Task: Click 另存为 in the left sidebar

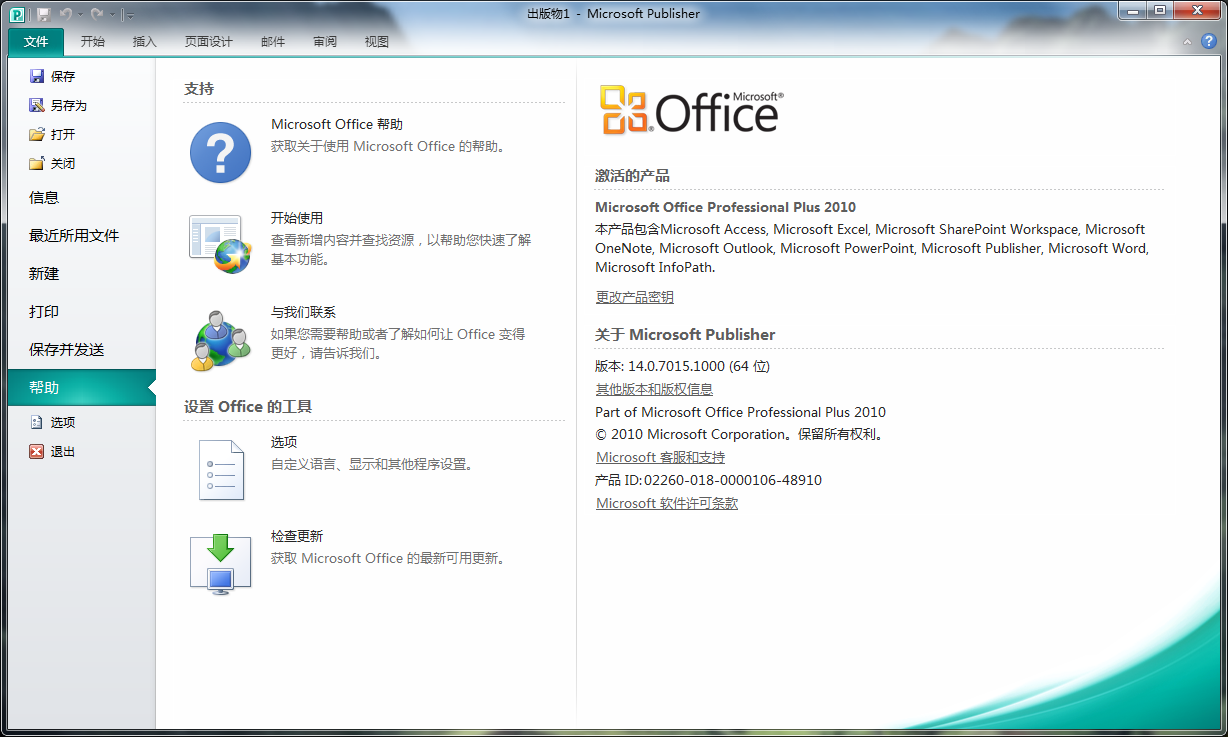Action: [68, 106]
